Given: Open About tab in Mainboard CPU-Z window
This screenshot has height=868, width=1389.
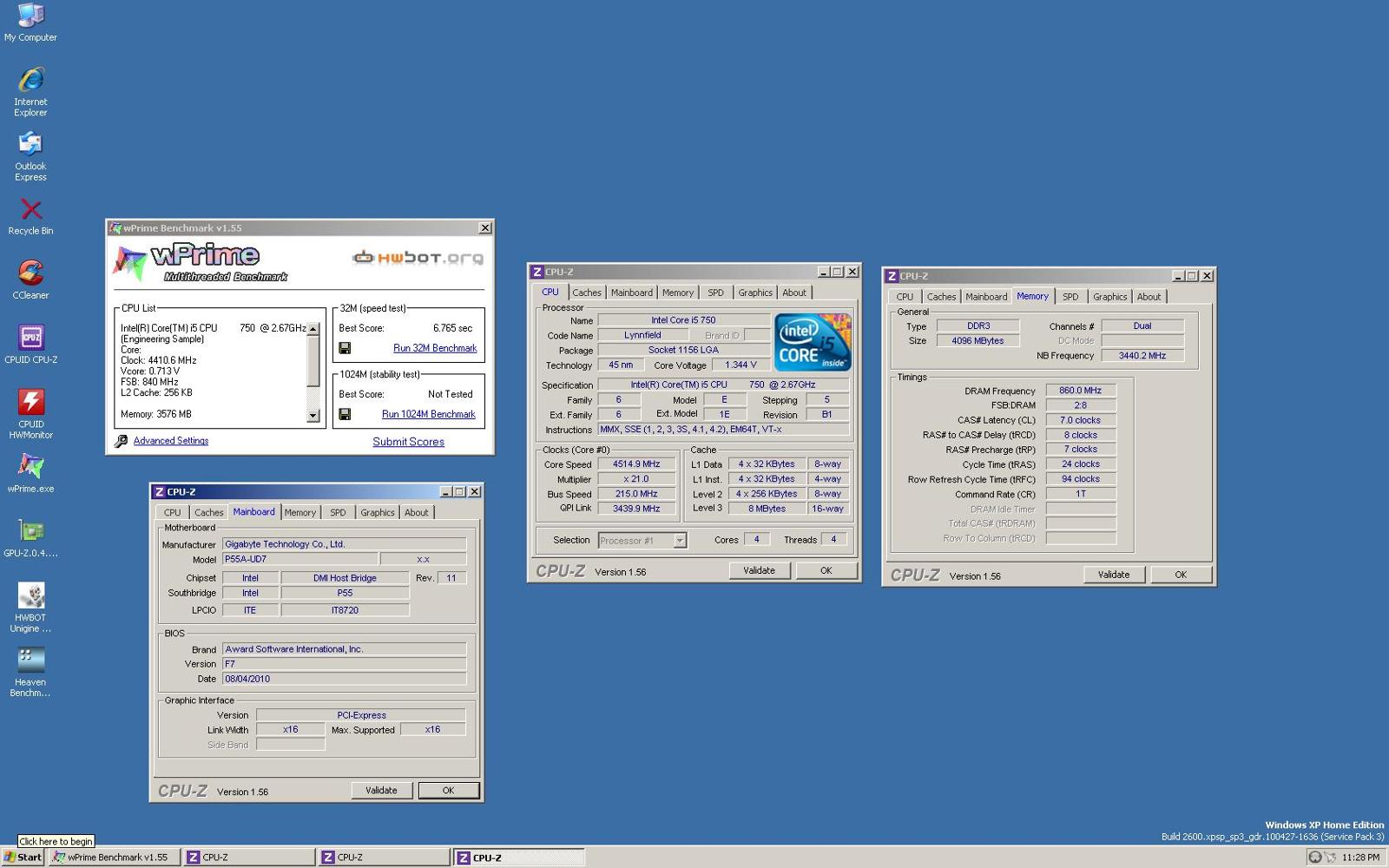Looking at the screenshot, I should (417, 512).
